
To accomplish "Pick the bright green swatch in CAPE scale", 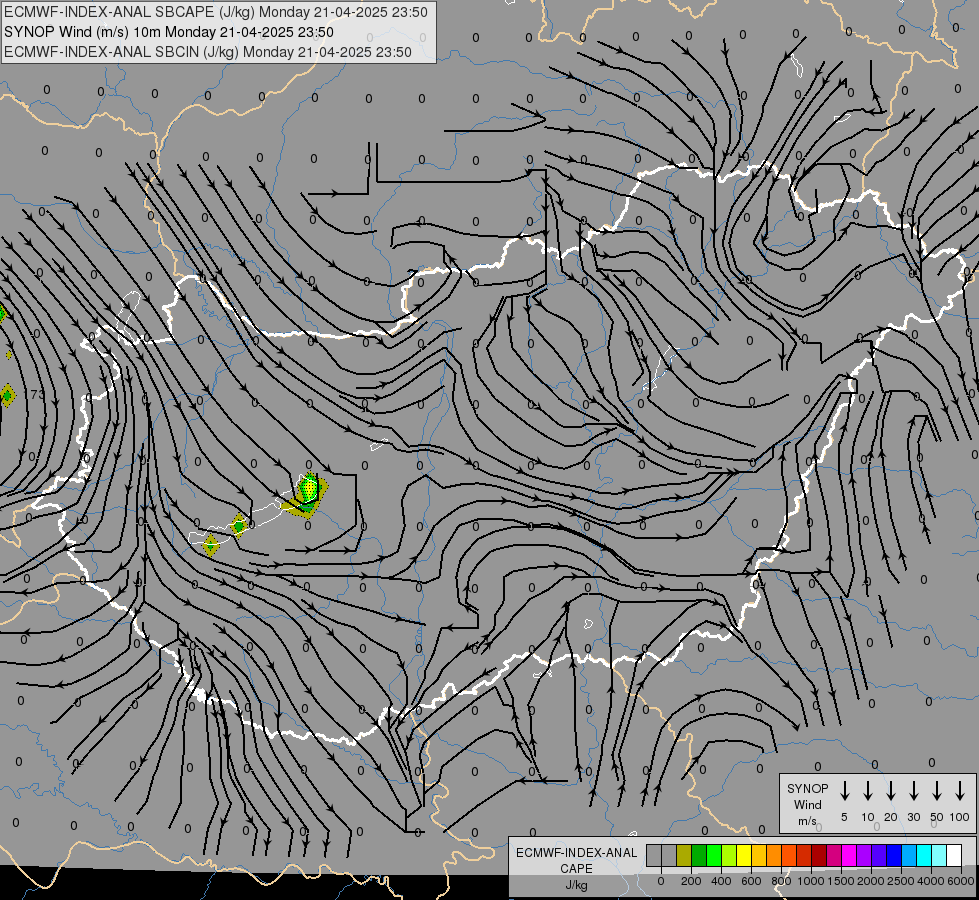I will 714,855.
